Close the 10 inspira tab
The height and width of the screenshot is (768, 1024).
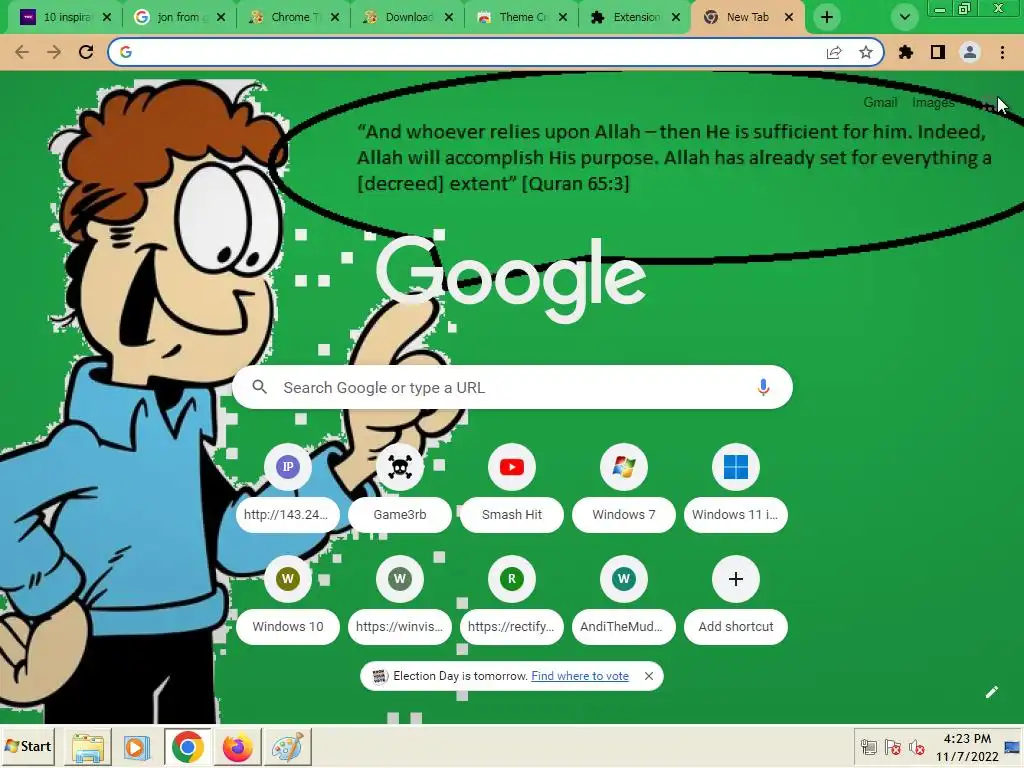[107, 17]
